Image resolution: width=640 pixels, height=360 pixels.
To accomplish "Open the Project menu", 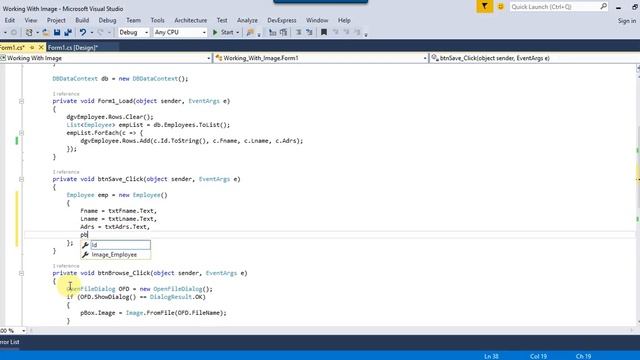I will pos(56,20).
